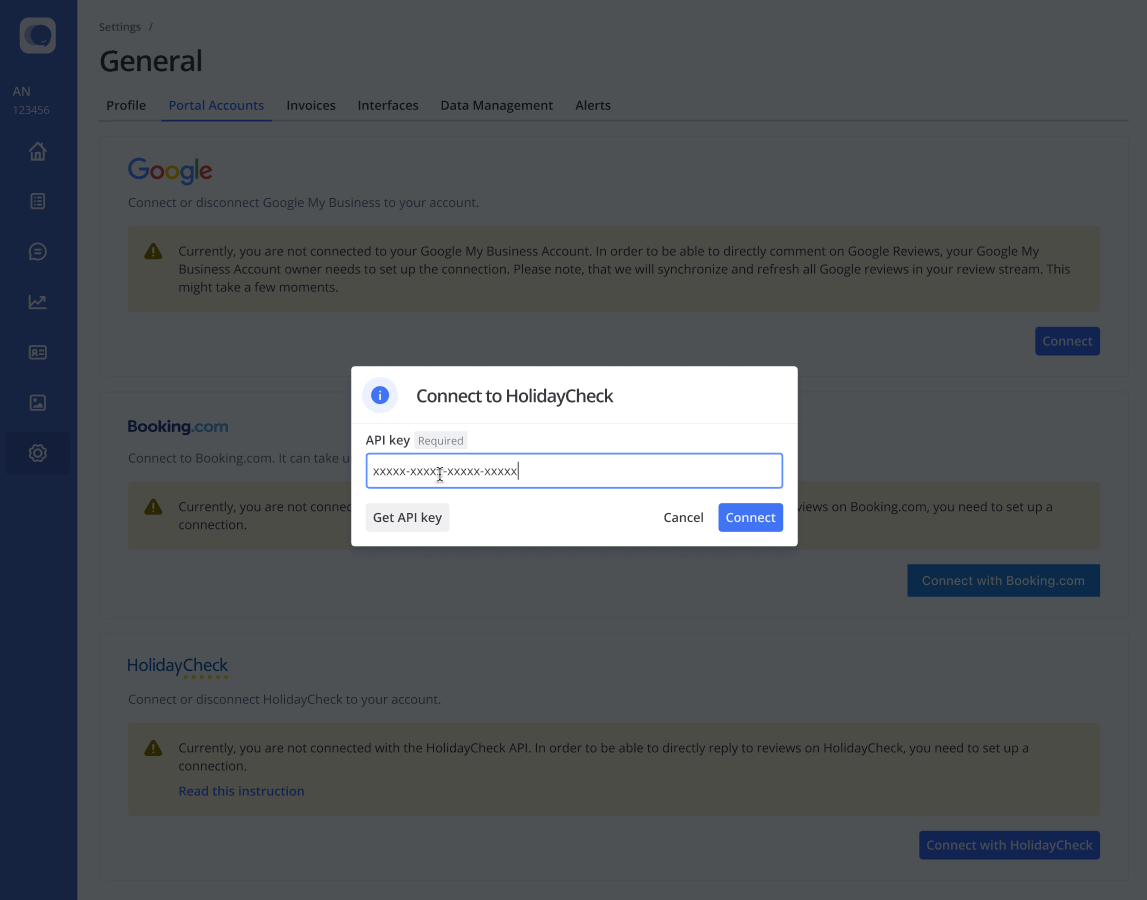Click text 'Connect or disconnect HolidayCheck to your account'
This screenshot has height=900, width=1147.
[x=284, y=700]
